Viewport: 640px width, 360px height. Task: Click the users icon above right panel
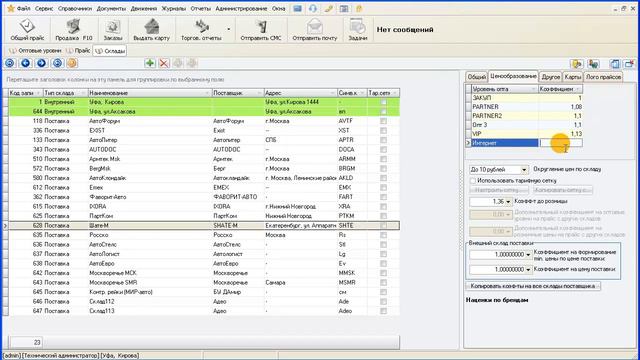[593, 64]
